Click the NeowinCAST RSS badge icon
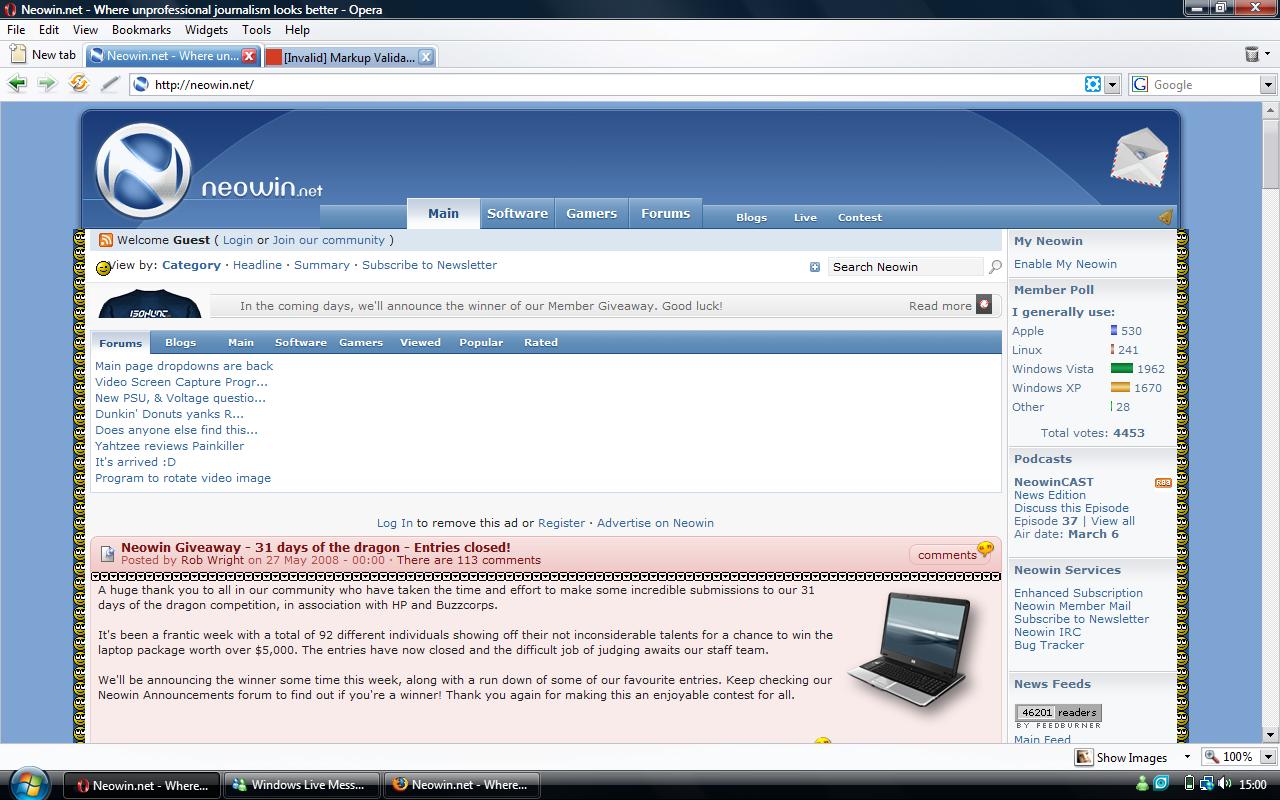The width and height of the screenshot is (1280, 800). 1163,482
